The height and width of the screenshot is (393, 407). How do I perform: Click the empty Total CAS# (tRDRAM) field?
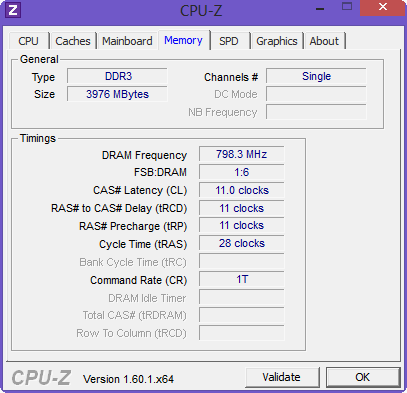[242, 315]
